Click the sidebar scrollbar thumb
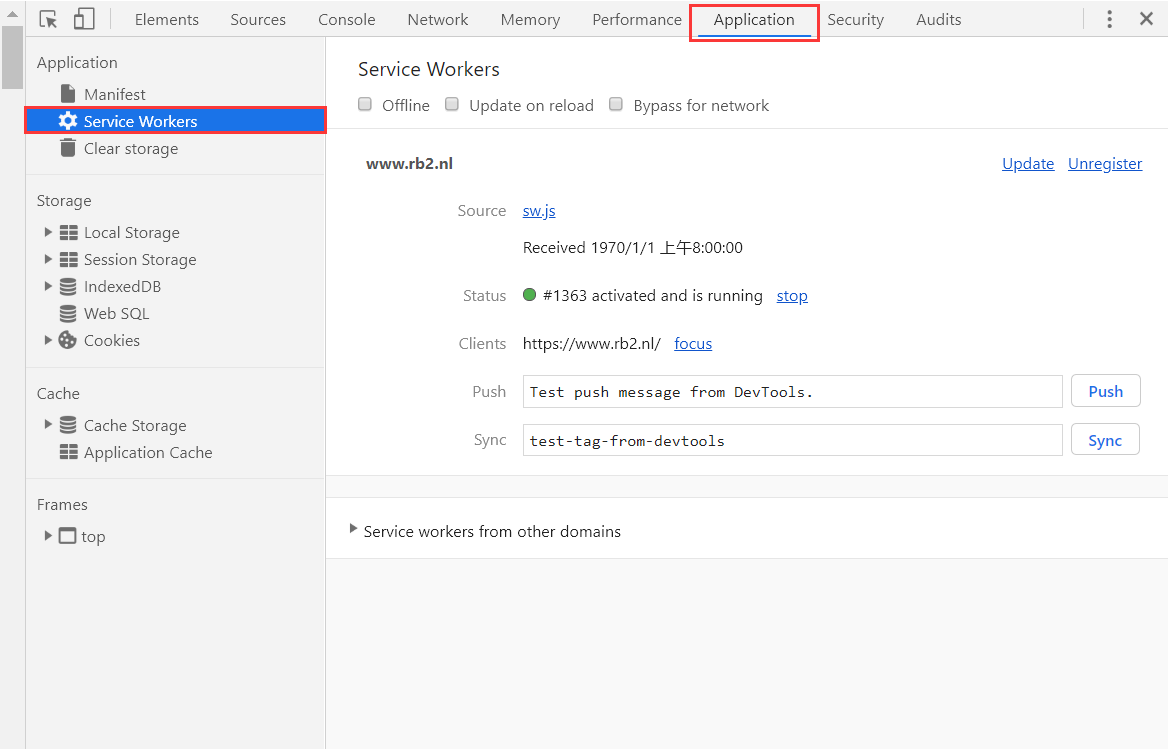1168x749 pixels. (12, 57)
